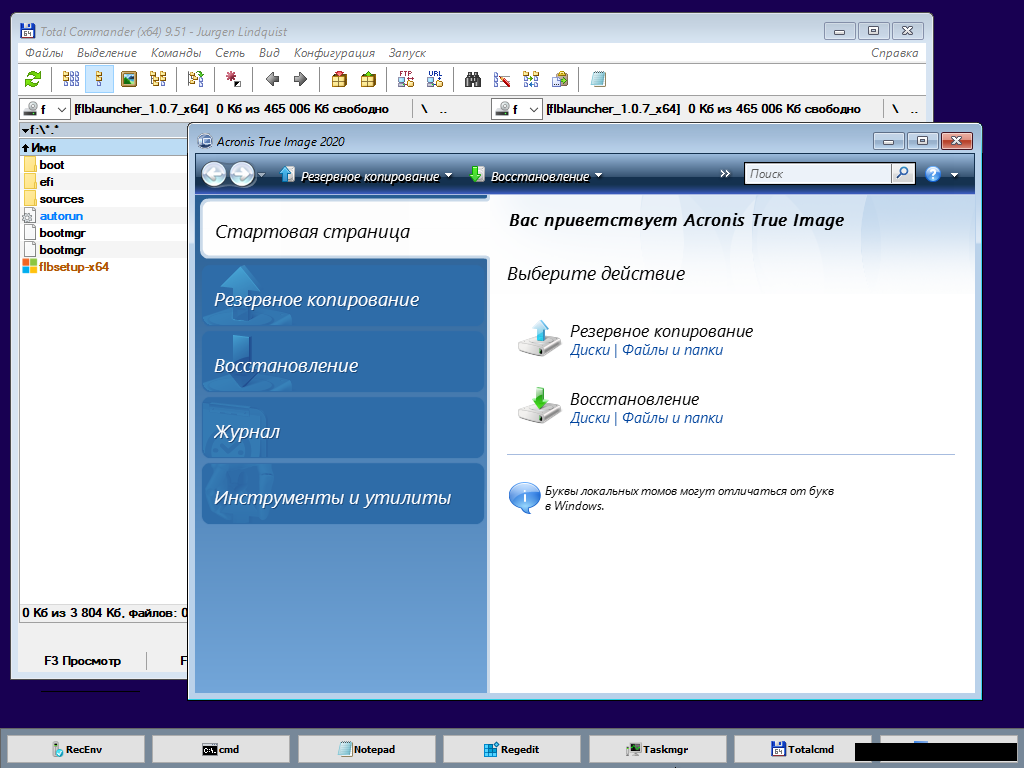
Task: Click the Acronis forward navigation arrow
Action: (x=242, y=174)
